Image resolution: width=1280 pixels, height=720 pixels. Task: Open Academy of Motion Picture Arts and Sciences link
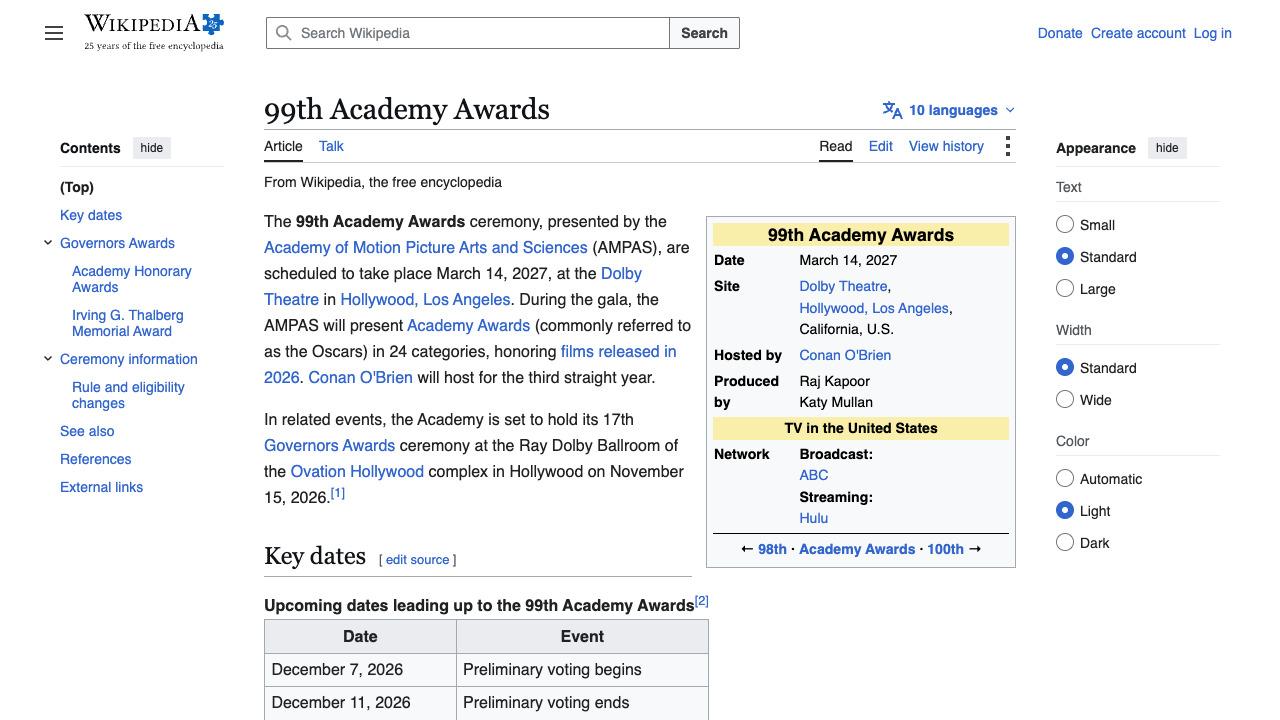[426, 247]
